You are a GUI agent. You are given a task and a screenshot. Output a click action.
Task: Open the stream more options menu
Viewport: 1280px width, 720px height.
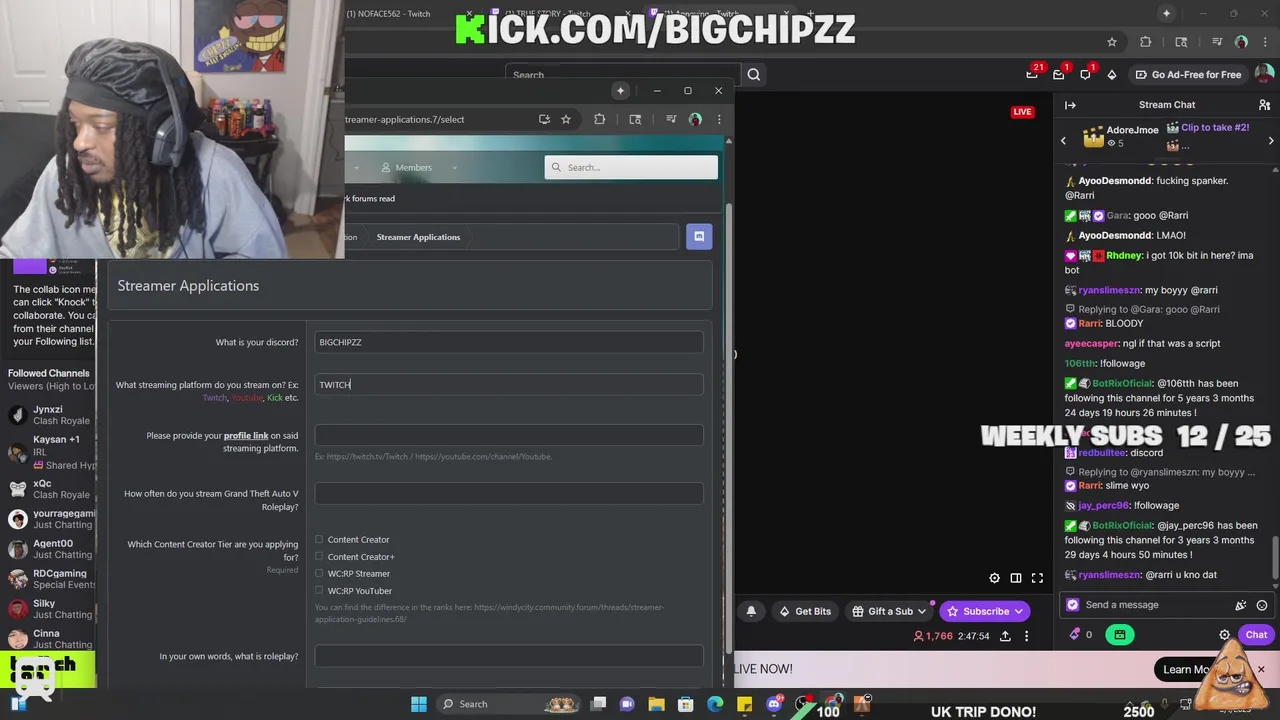(x=1026, y=636)
